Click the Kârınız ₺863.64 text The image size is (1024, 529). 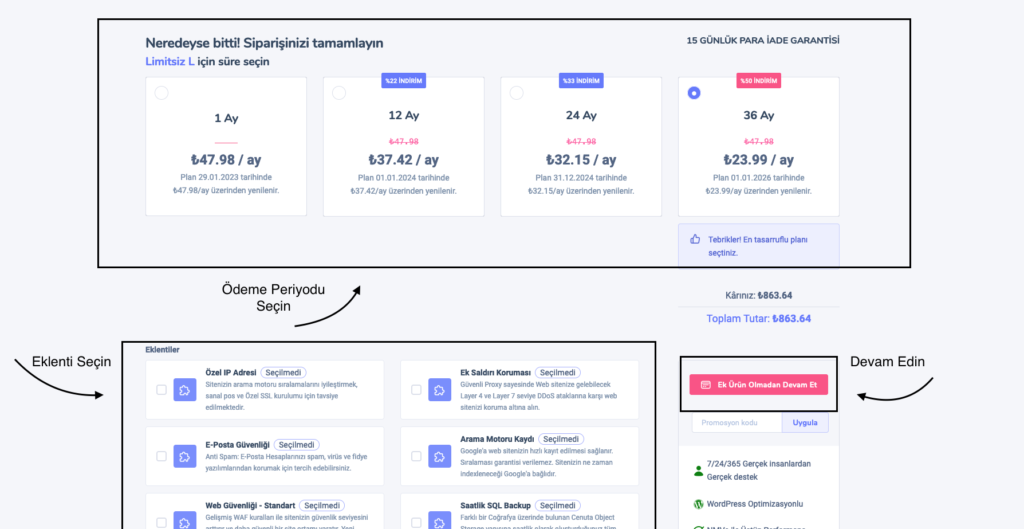point(759,295)
